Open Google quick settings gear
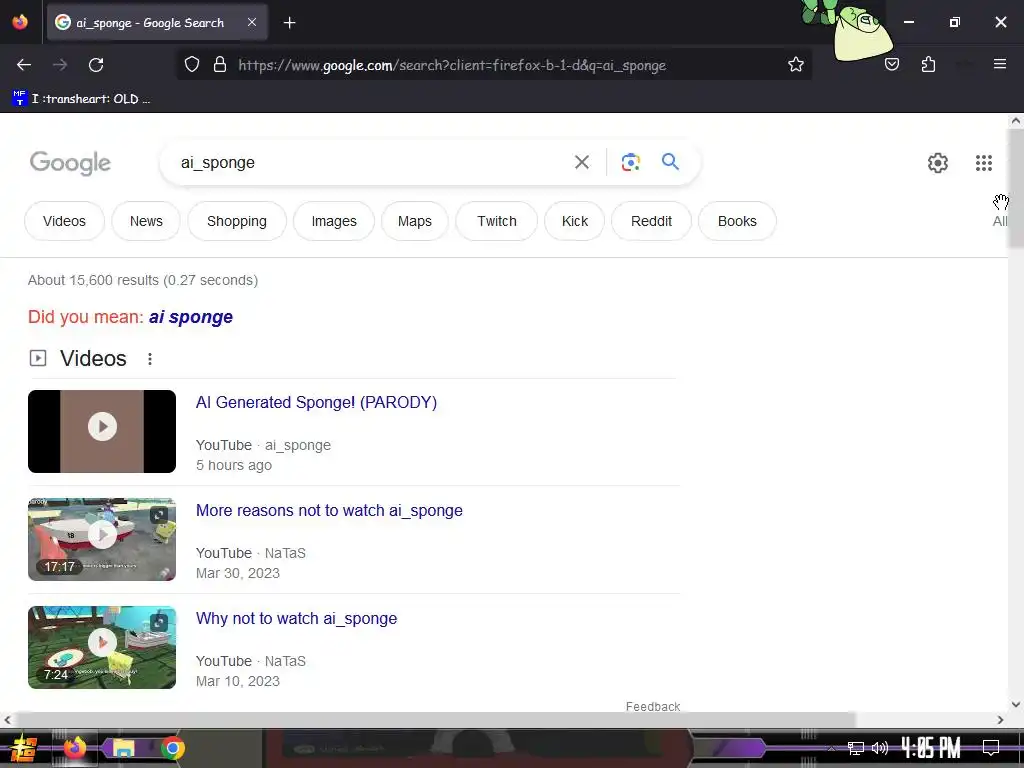Screen dimensions: 1024x768 937,163
